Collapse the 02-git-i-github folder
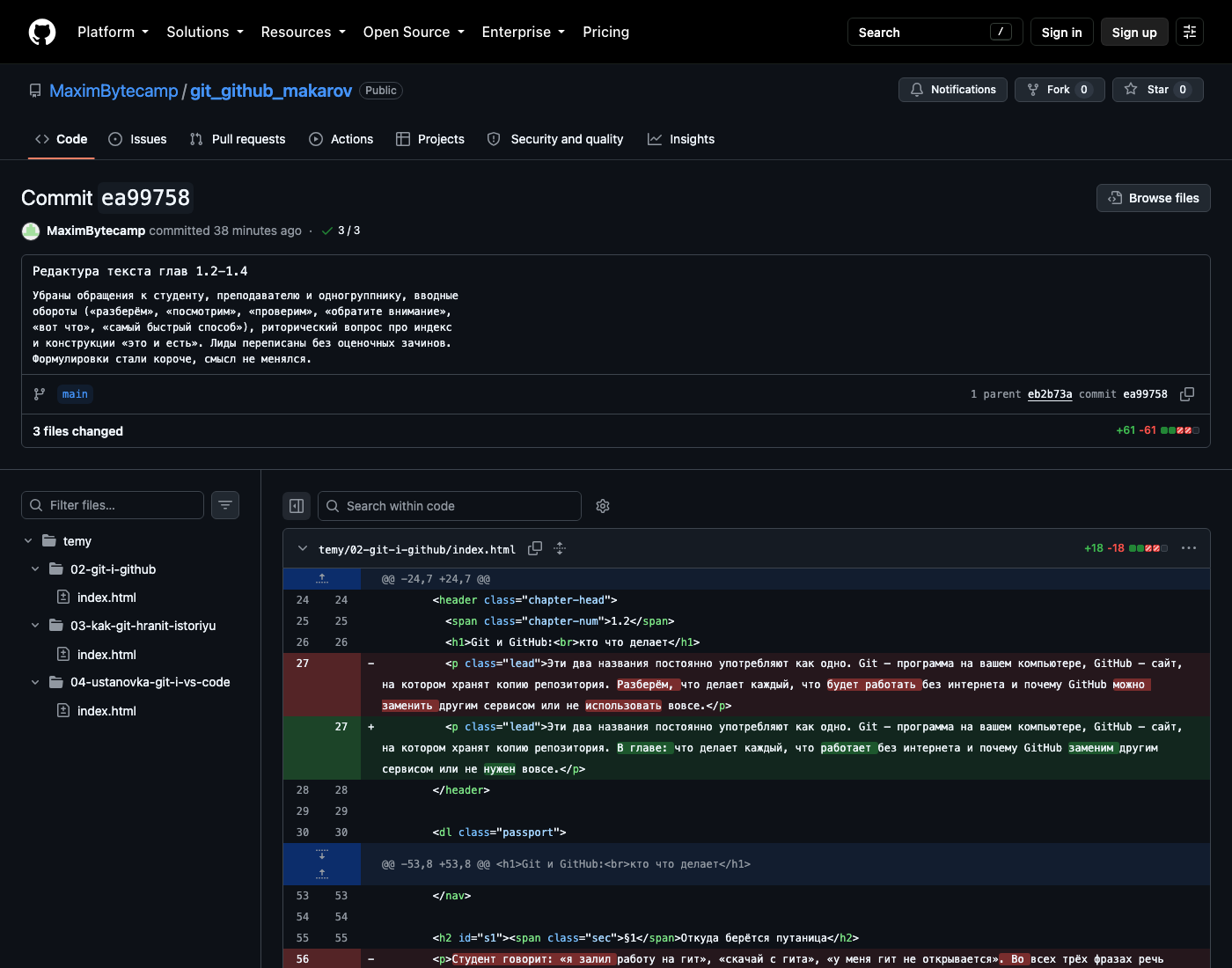This screenshot has height=968, width=1232. point(35,569)
